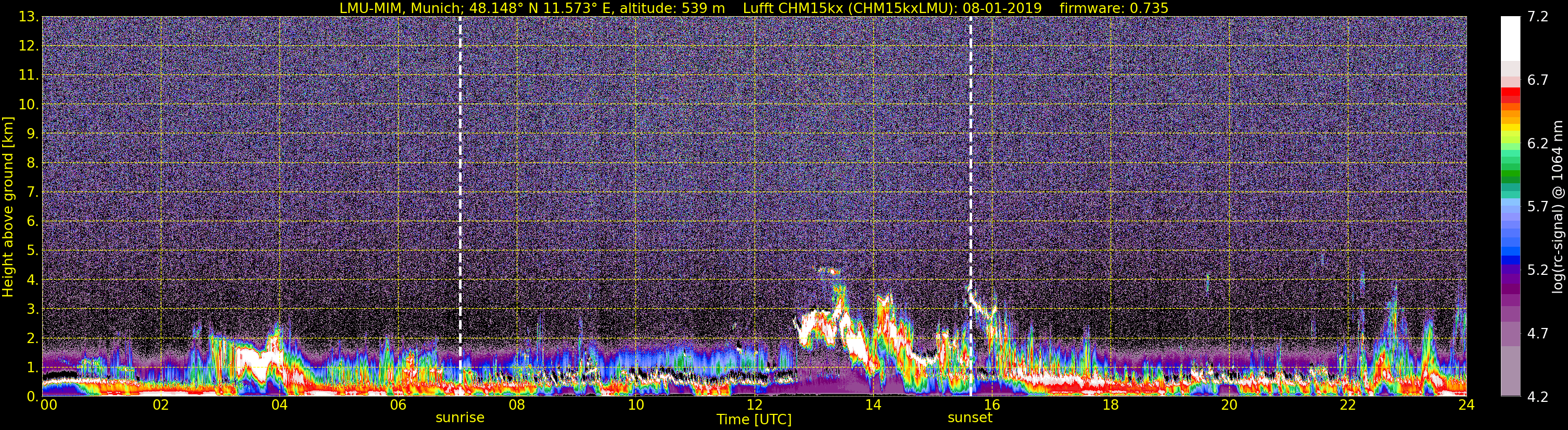
Task: Click the colorbar tick label '7.2'
Action: click(x=1538, y=17)
